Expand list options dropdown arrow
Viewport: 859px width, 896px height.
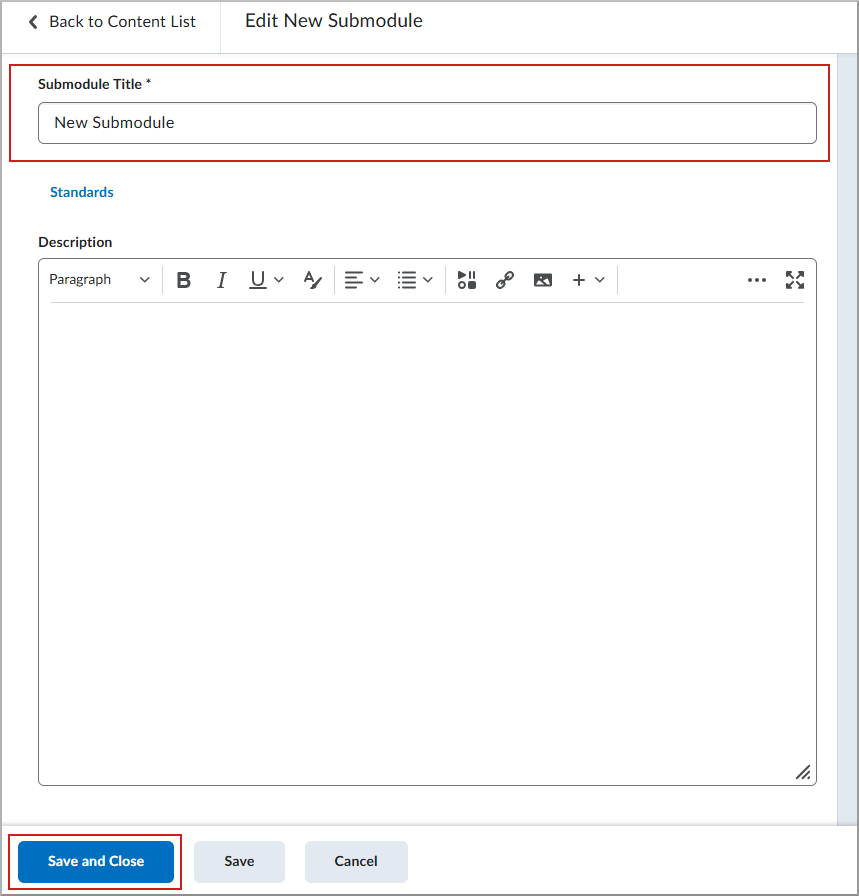(x=428, y=280)
